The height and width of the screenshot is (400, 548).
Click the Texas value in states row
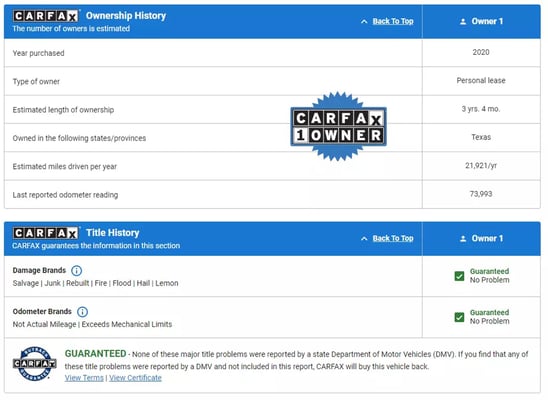pyautogui.click(x=481, y=137)
